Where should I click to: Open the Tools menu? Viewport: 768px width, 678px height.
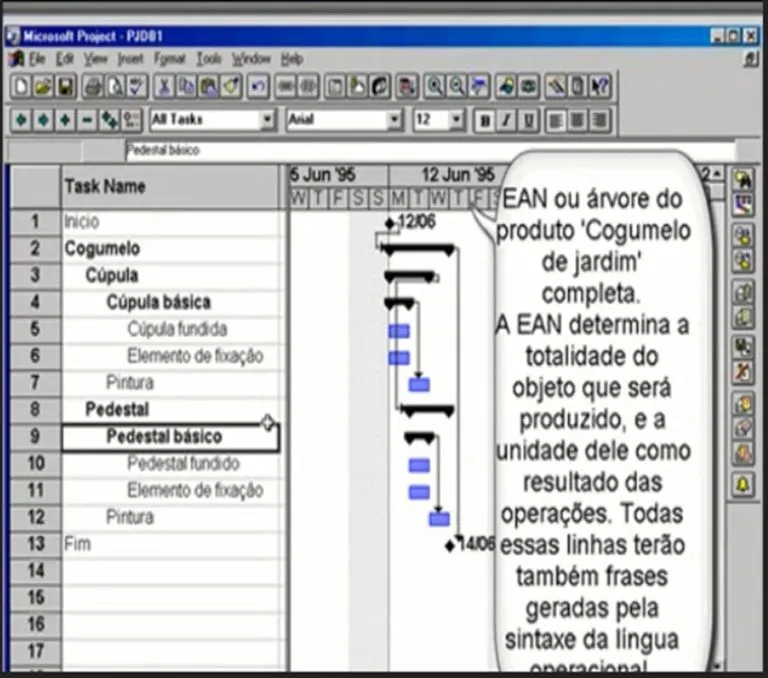(x=208, y=59)
